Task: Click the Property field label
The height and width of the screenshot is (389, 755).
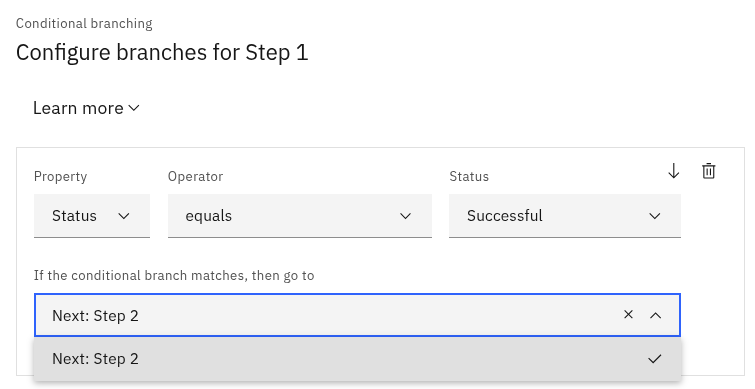Action: (x=60, y=177)
